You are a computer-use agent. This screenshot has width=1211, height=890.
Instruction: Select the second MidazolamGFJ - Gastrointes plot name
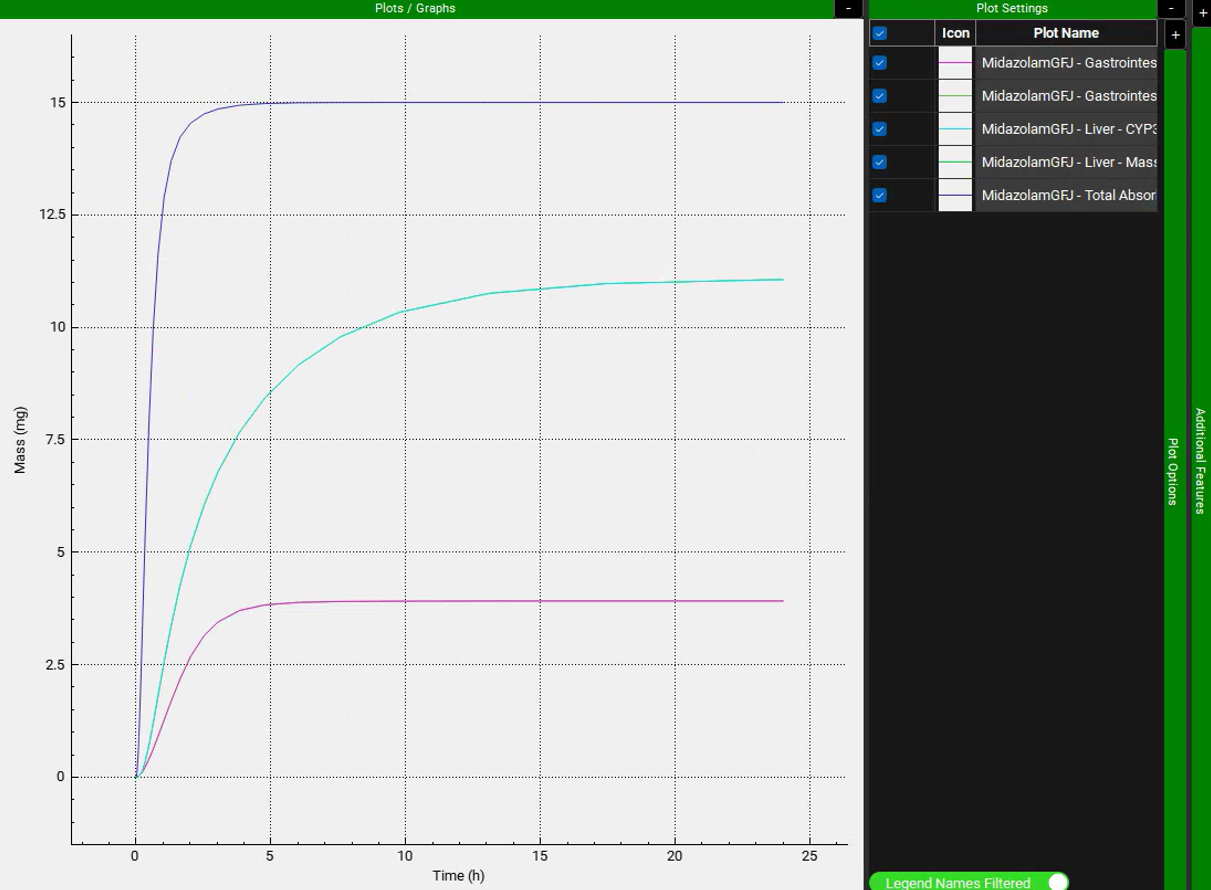coord(1068,96)
